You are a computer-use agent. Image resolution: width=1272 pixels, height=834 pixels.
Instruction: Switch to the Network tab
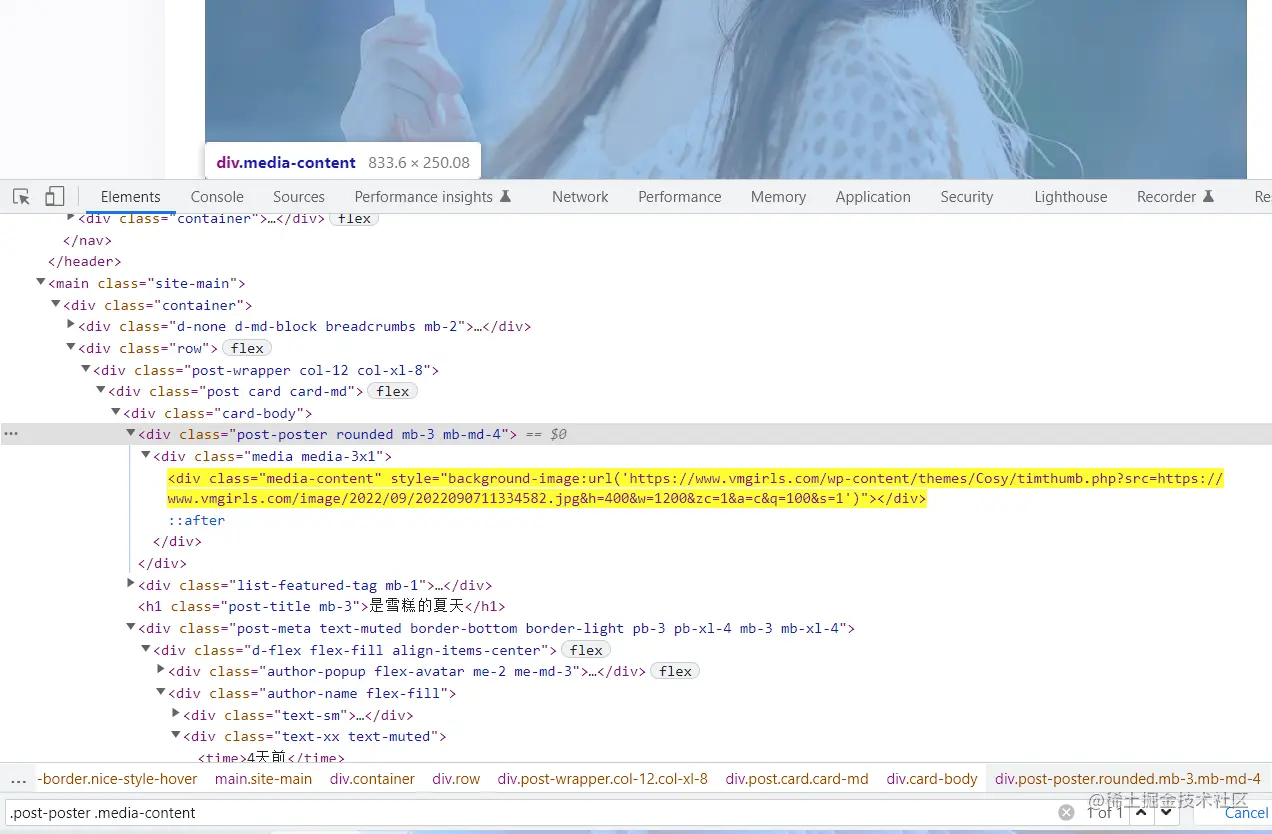click(x=580, y=197)
